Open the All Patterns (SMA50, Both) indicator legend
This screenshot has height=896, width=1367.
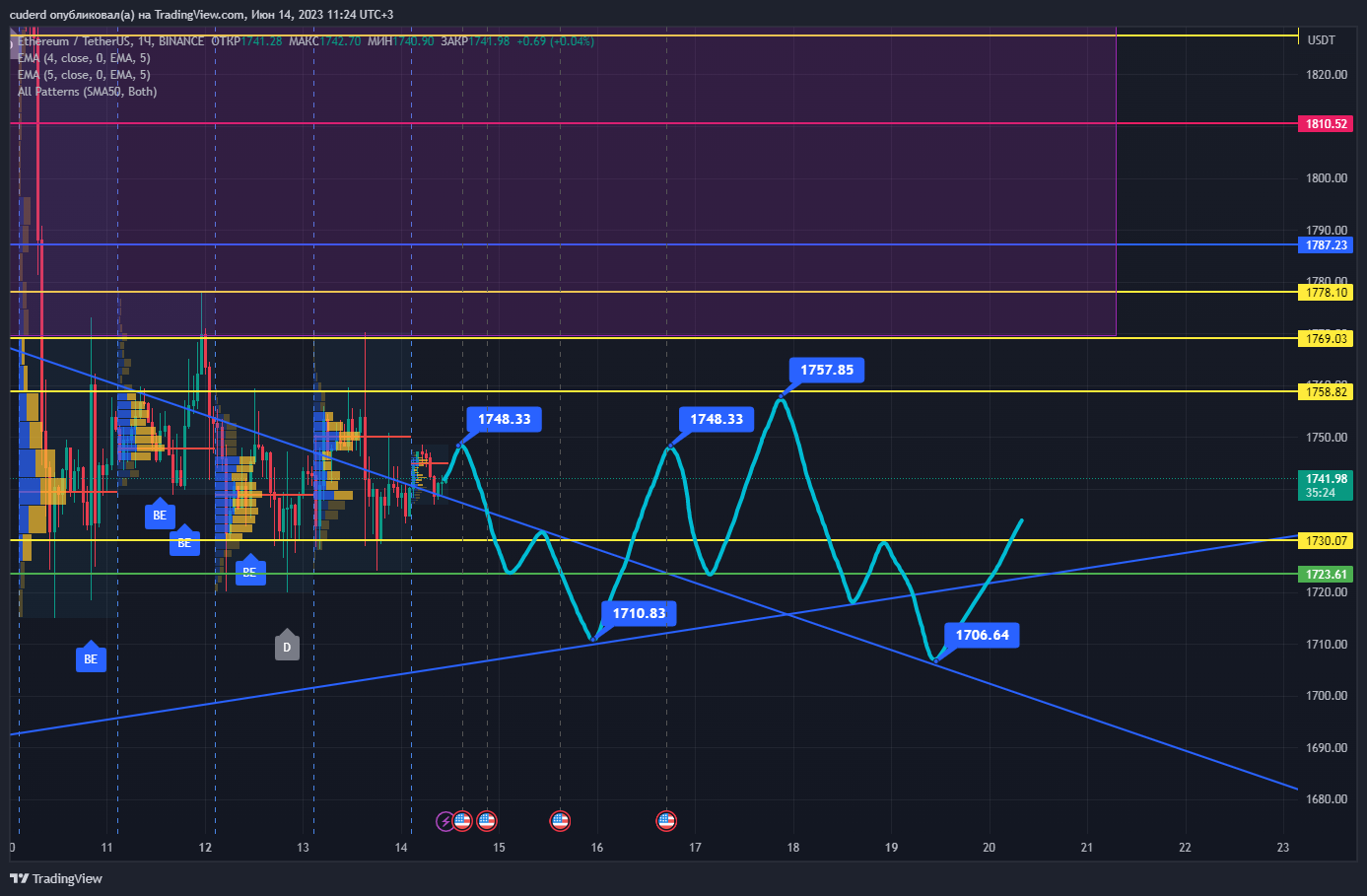pyautogui.click(x=87, y=92)
